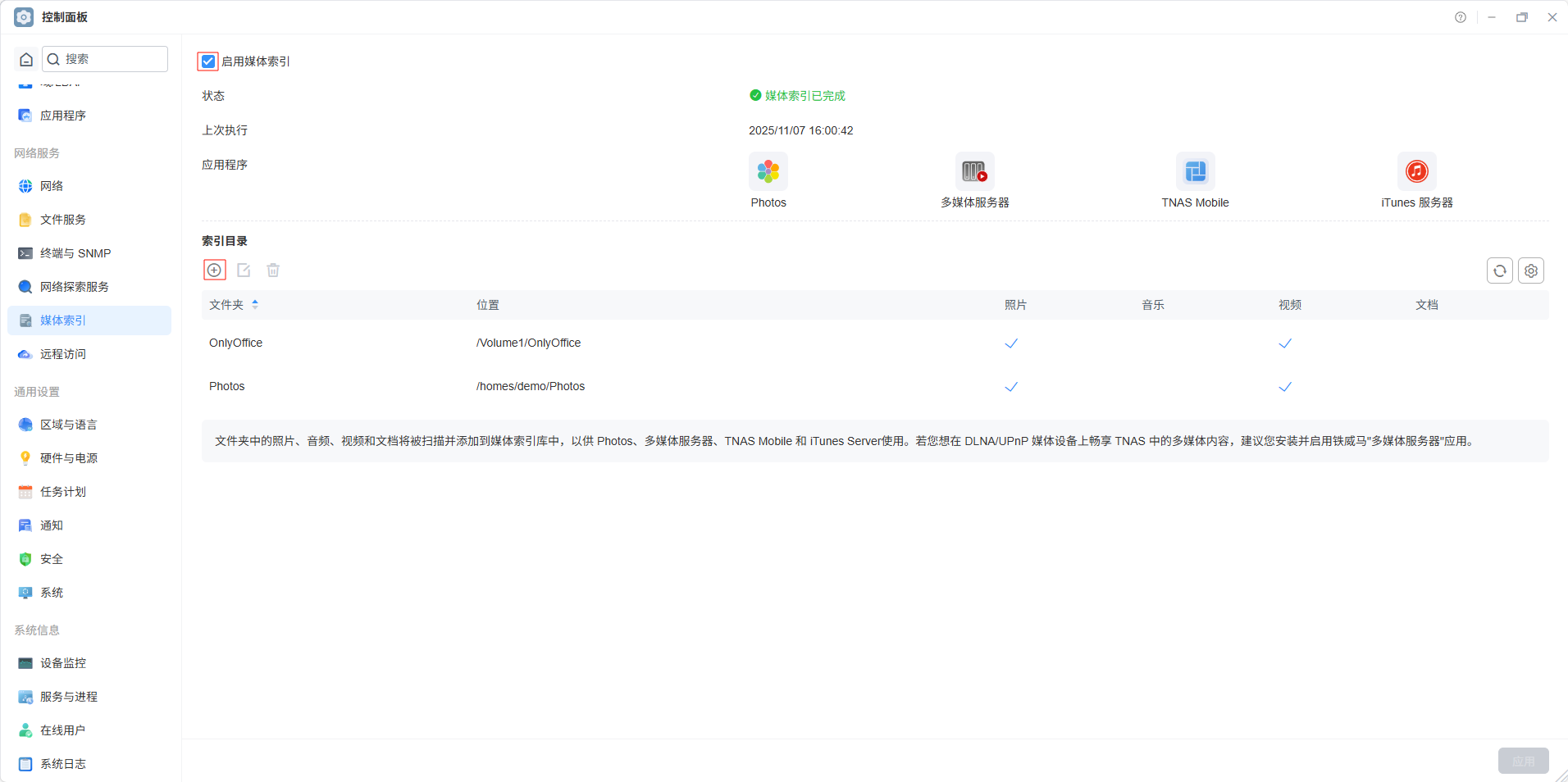Click the 视频 column header
This screenshot has height=782, width=1568.
pos(1290,305)
